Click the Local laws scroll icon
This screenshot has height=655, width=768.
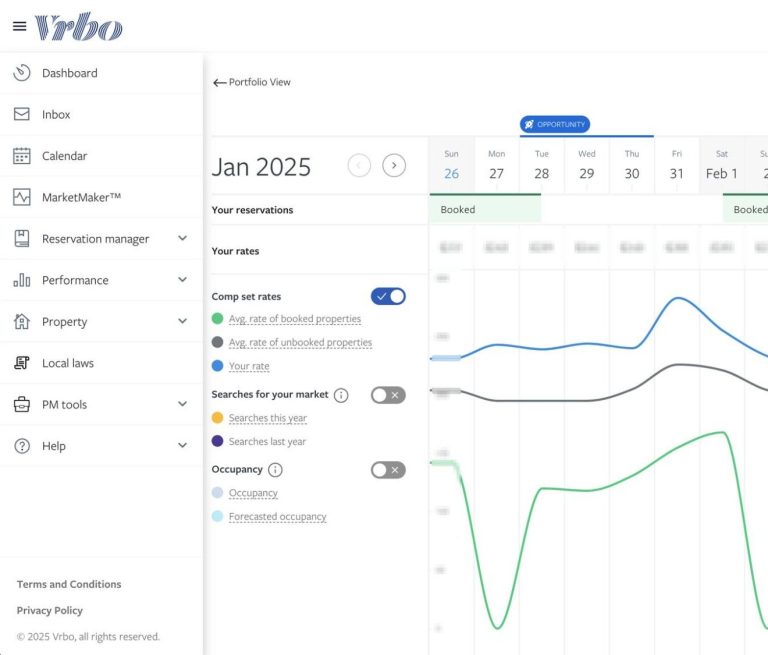[x=22, y=363]
